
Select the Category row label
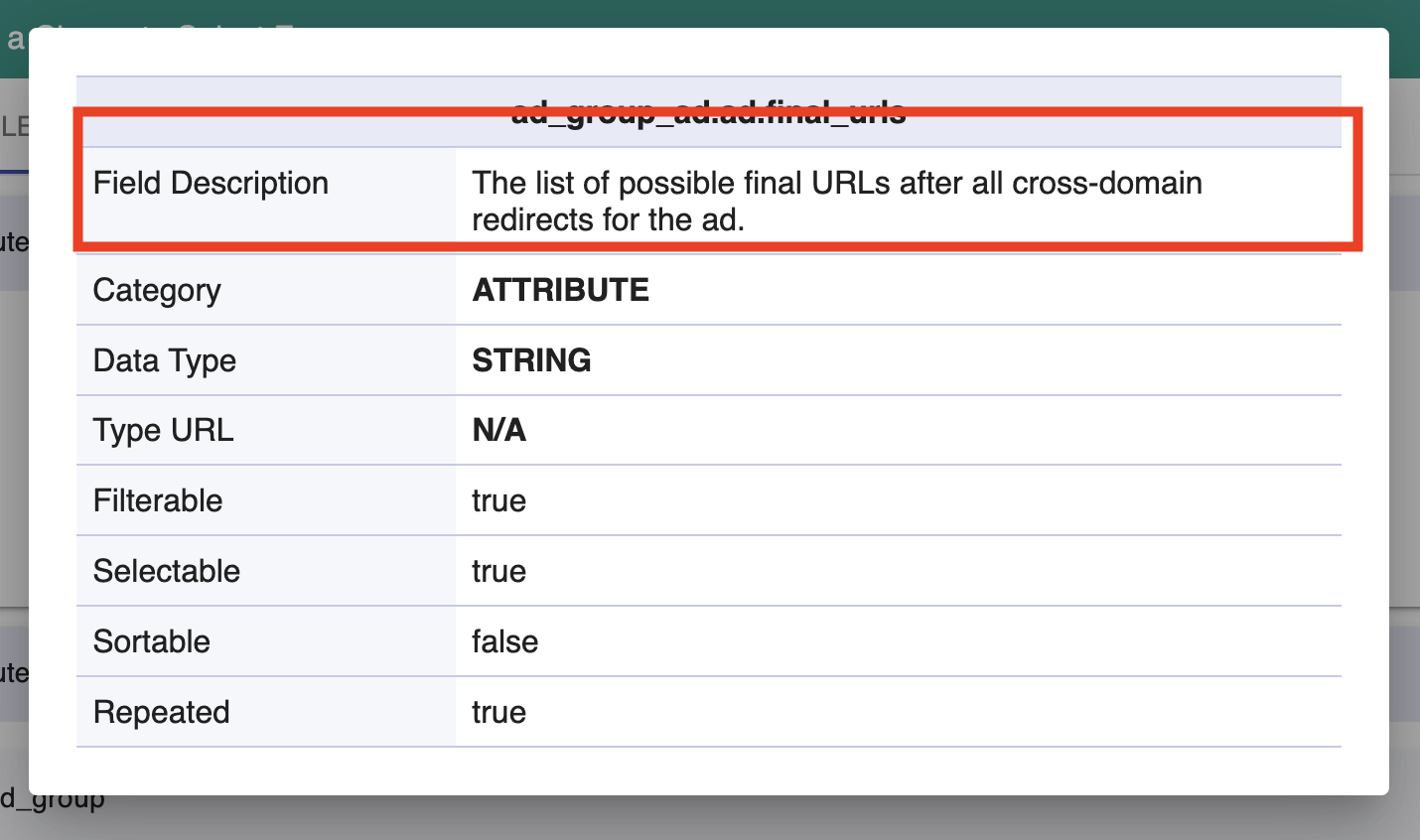click(157, 290)
